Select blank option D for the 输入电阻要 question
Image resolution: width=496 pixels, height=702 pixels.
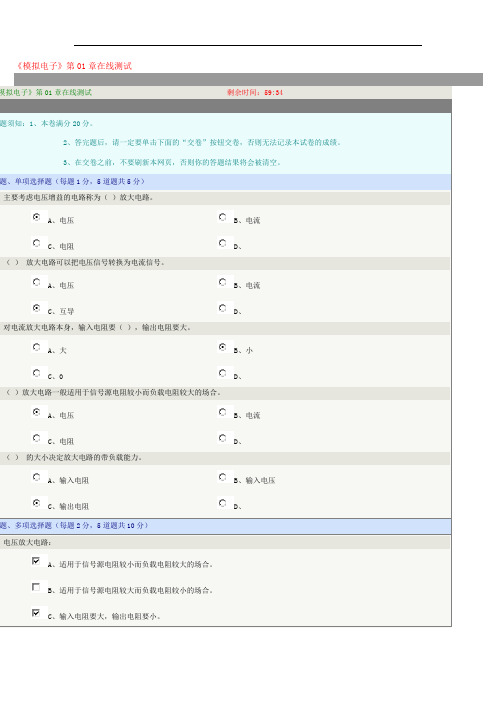[222, 373]
